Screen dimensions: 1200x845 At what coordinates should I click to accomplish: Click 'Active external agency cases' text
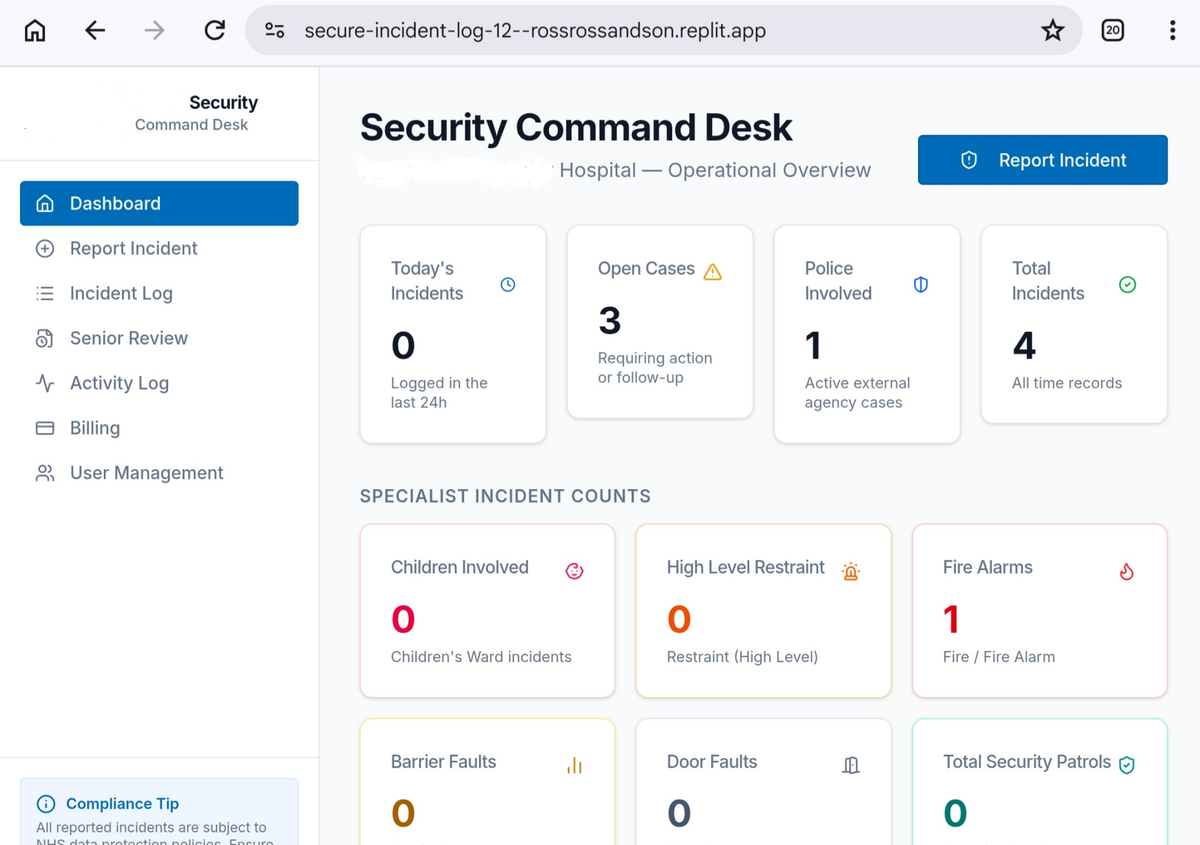coord(858,393)
